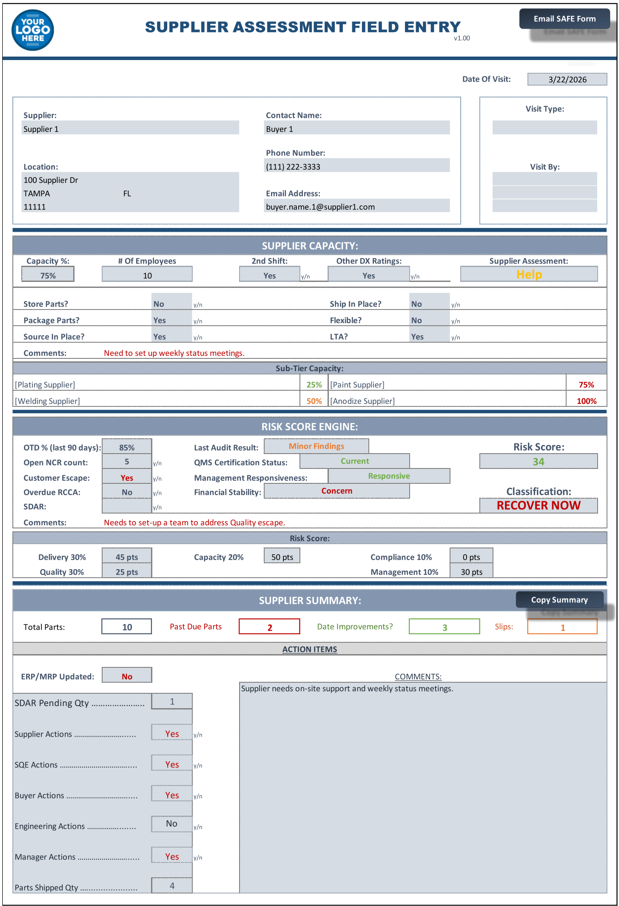Click the Compliance 0 pts box

pyautogui.click(x=471, y=556)
